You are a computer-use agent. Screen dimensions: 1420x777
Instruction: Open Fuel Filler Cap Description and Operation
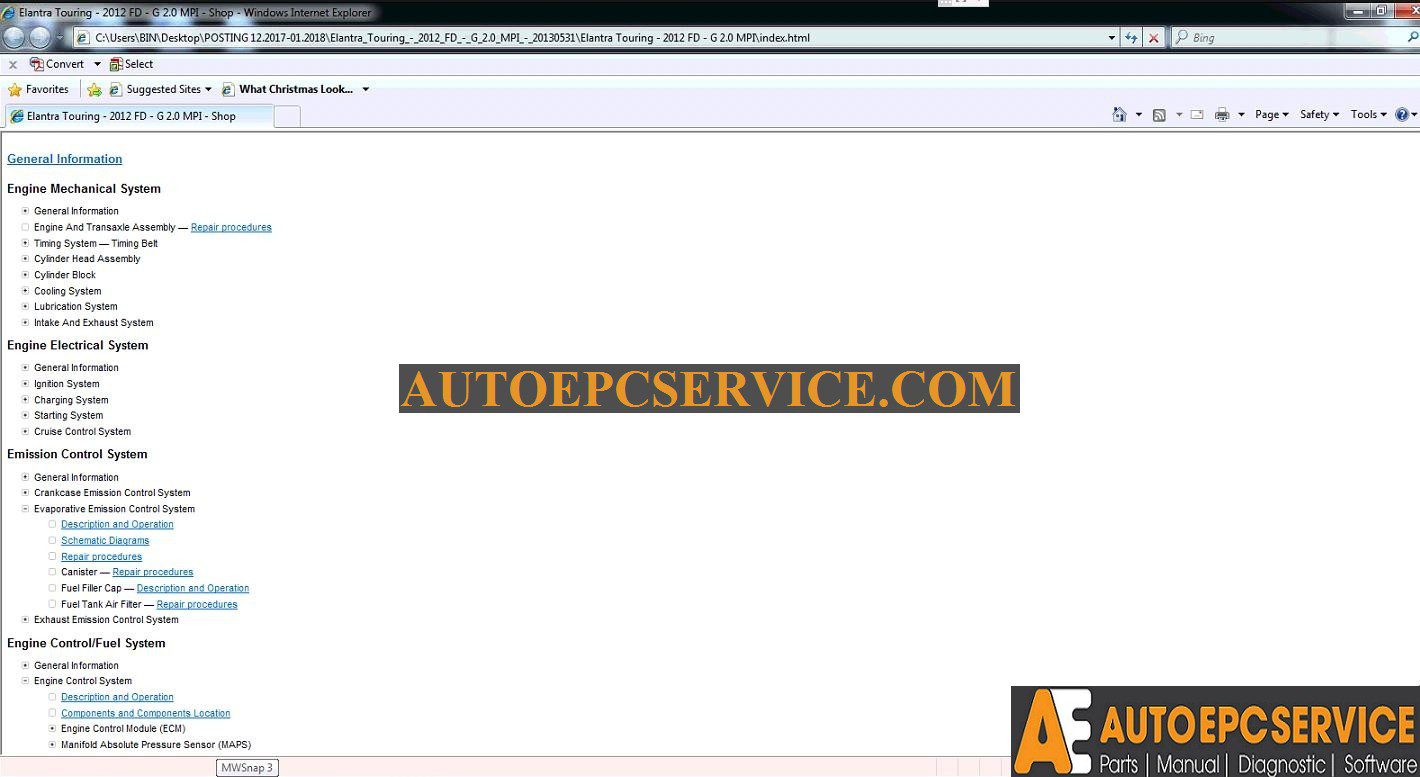click(x=193, y=588)
